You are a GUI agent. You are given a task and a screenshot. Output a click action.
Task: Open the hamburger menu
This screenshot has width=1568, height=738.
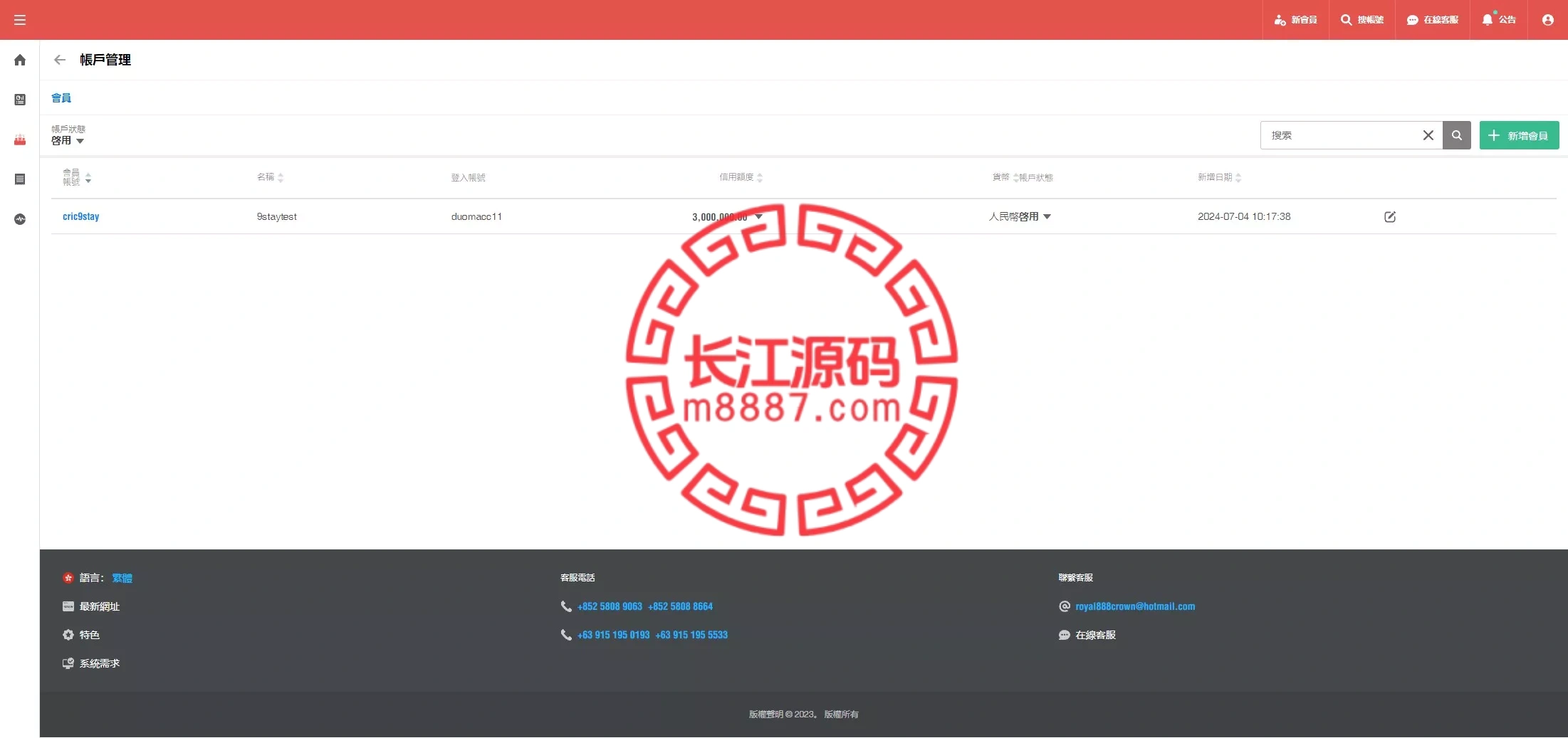[x=20, y=20]
